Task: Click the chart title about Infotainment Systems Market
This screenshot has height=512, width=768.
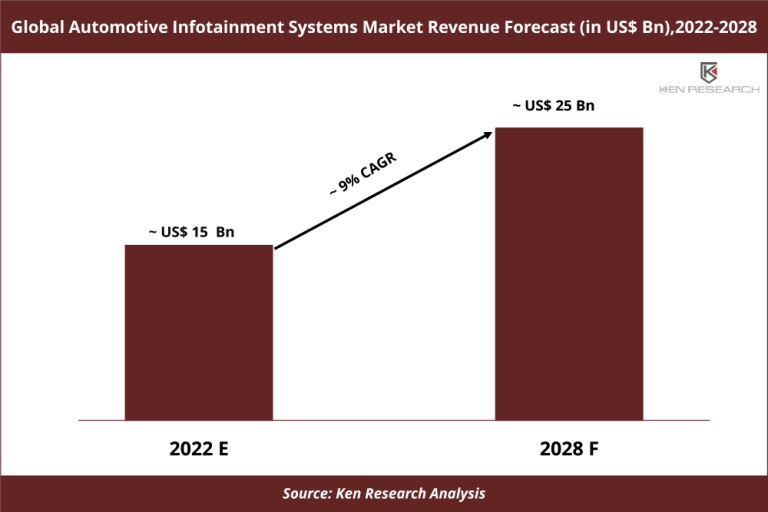Action: 384,27
